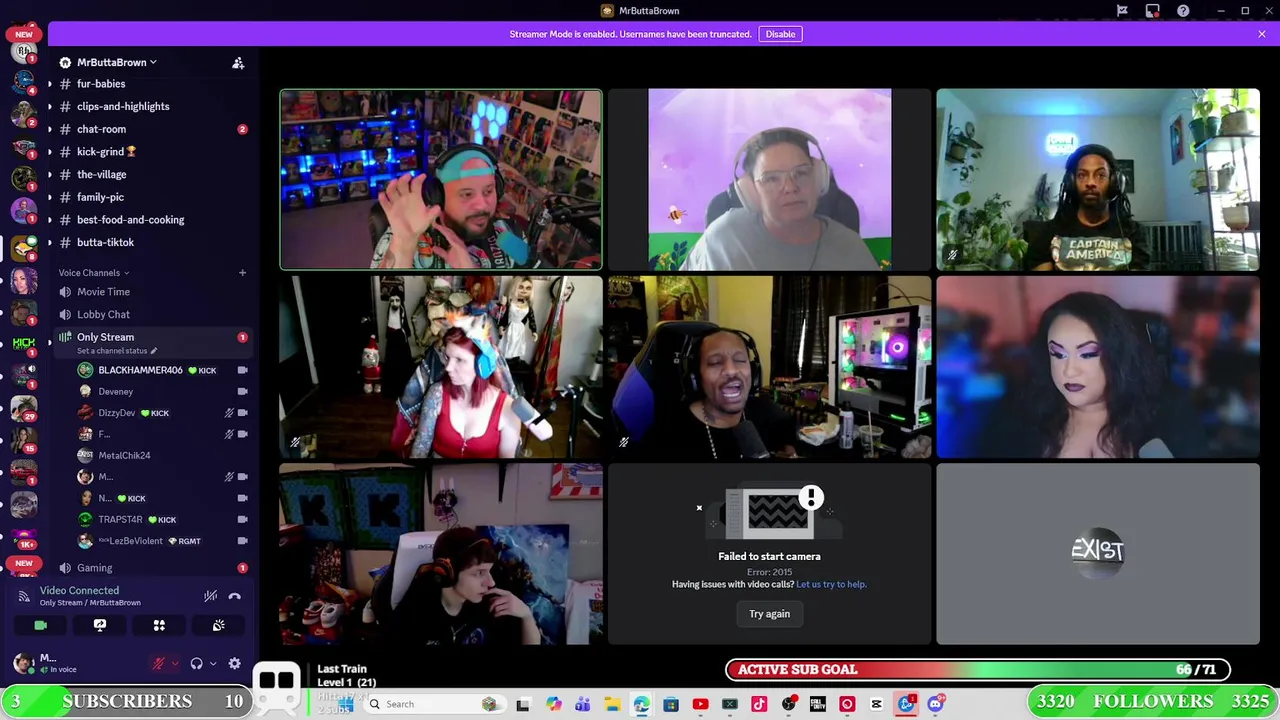1280x720 pixels.
Task: Unmute the microphone
Action: pyautogui.click(x=158, y=663)
